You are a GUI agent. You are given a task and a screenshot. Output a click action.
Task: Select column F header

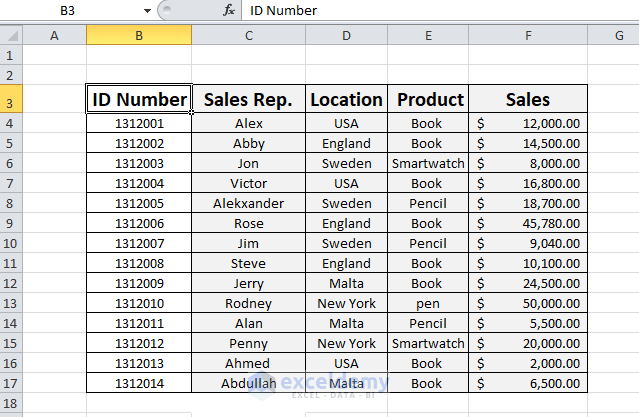528,35
